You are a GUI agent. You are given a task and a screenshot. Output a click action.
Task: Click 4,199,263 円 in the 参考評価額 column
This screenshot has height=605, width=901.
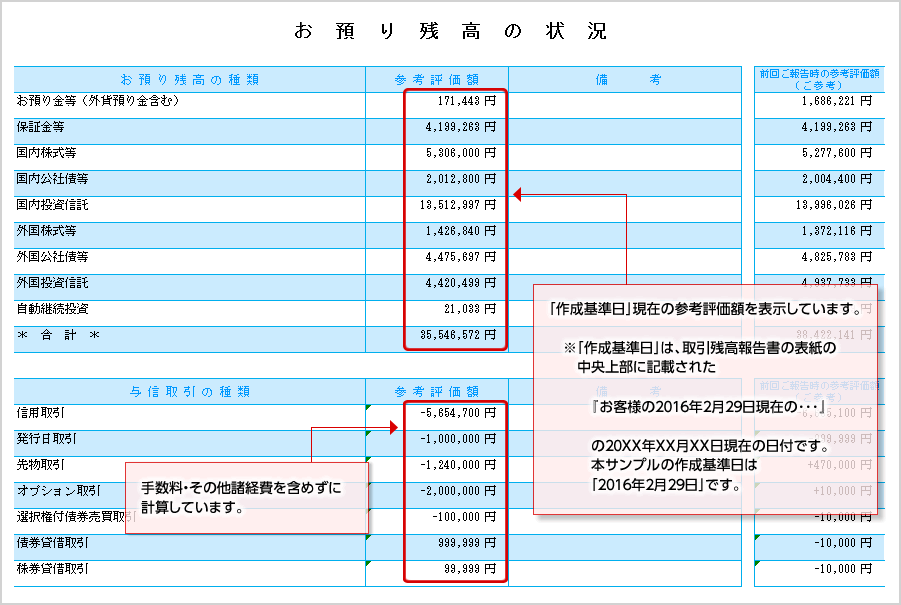click(x=460, y=127)
